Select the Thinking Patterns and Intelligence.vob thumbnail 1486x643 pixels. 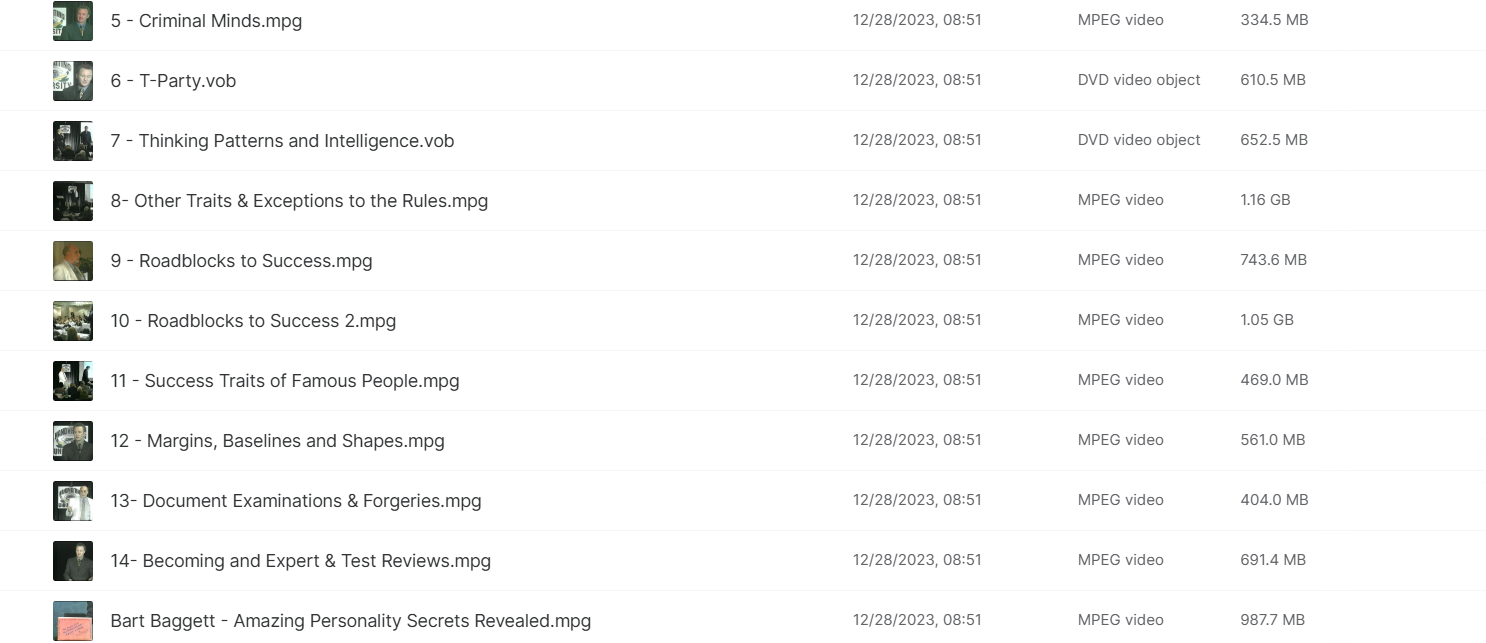click(73, 141)
